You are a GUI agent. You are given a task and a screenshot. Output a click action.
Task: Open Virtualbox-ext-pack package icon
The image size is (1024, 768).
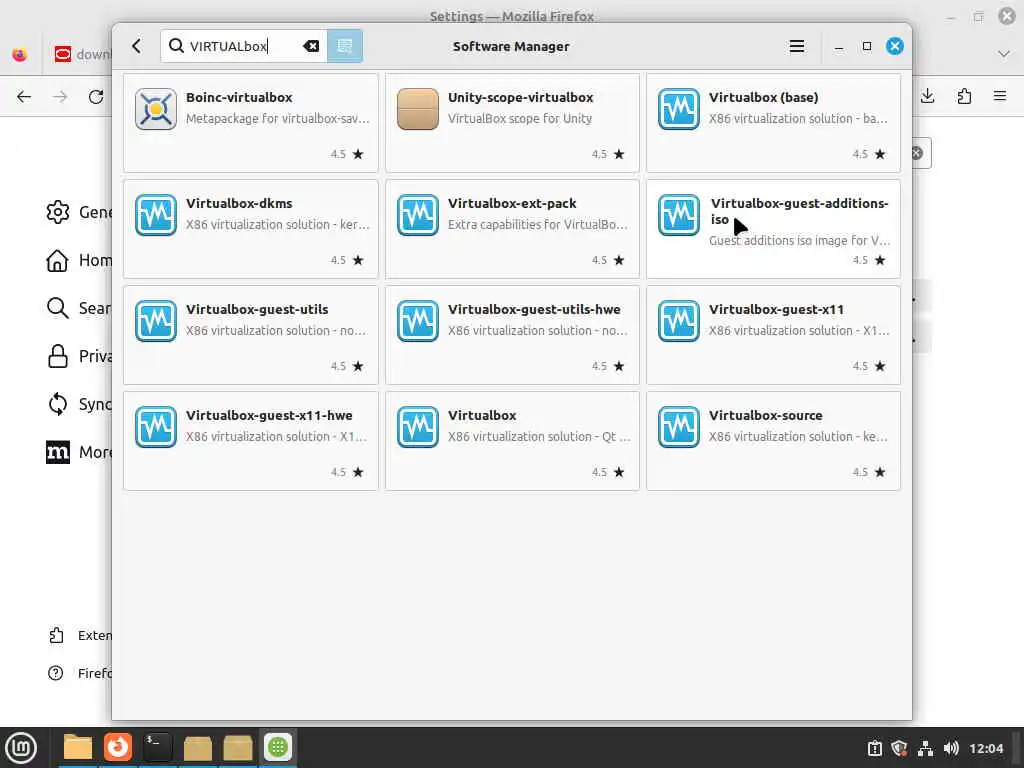[x=417, y=215]
